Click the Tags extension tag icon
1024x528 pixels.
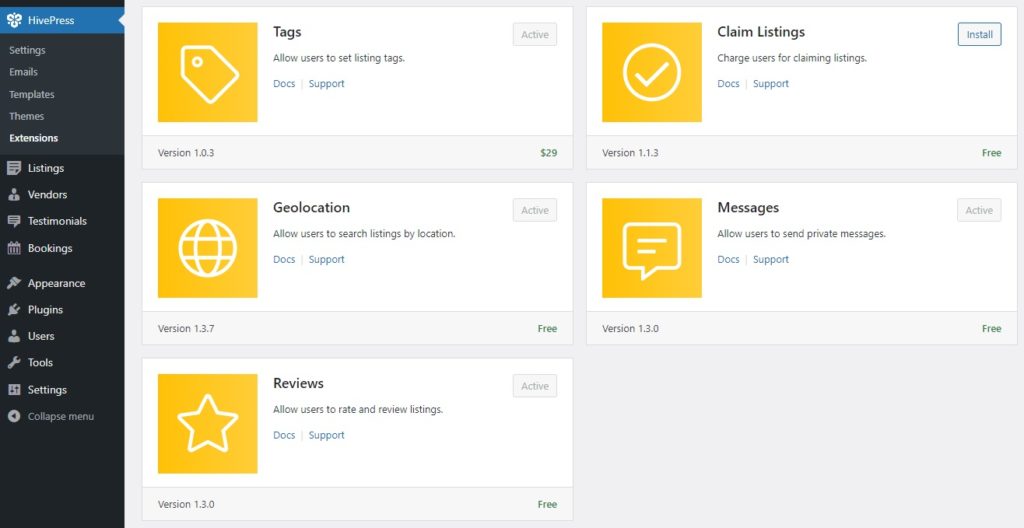(208, 72)
